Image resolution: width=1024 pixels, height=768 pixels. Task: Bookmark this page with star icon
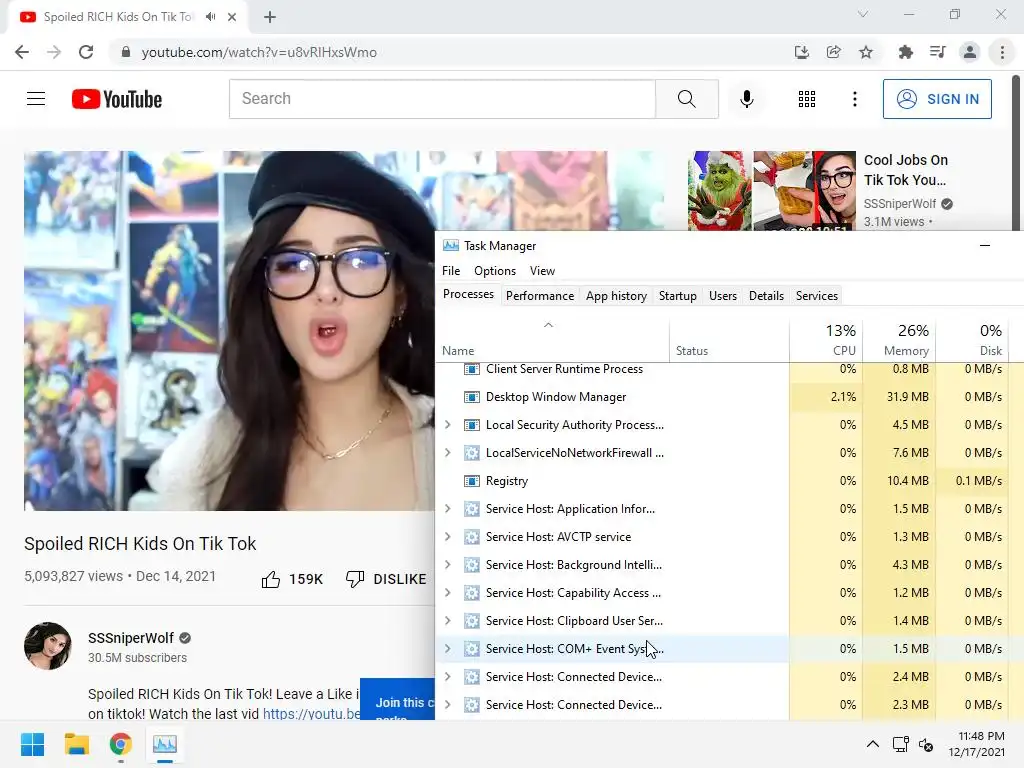tap(865, 52)
